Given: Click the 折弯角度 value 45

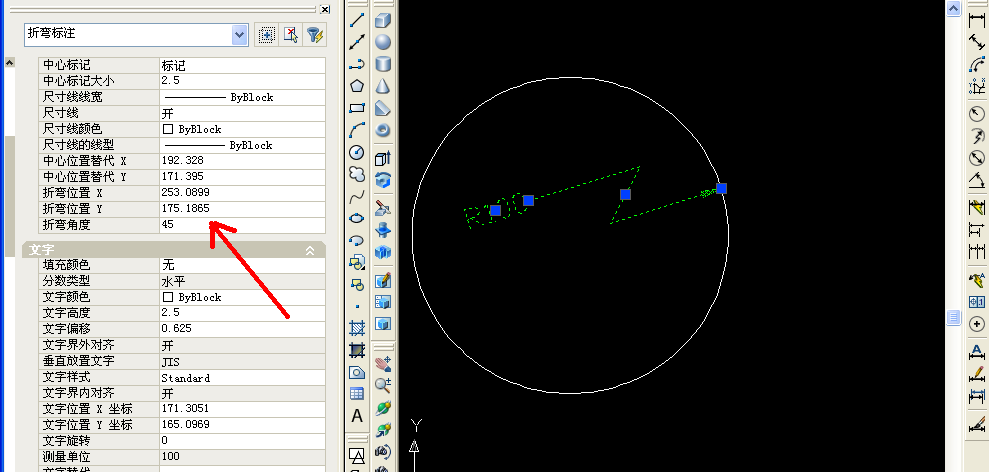Looking at the screenshot, I should (x=243, y=225).
